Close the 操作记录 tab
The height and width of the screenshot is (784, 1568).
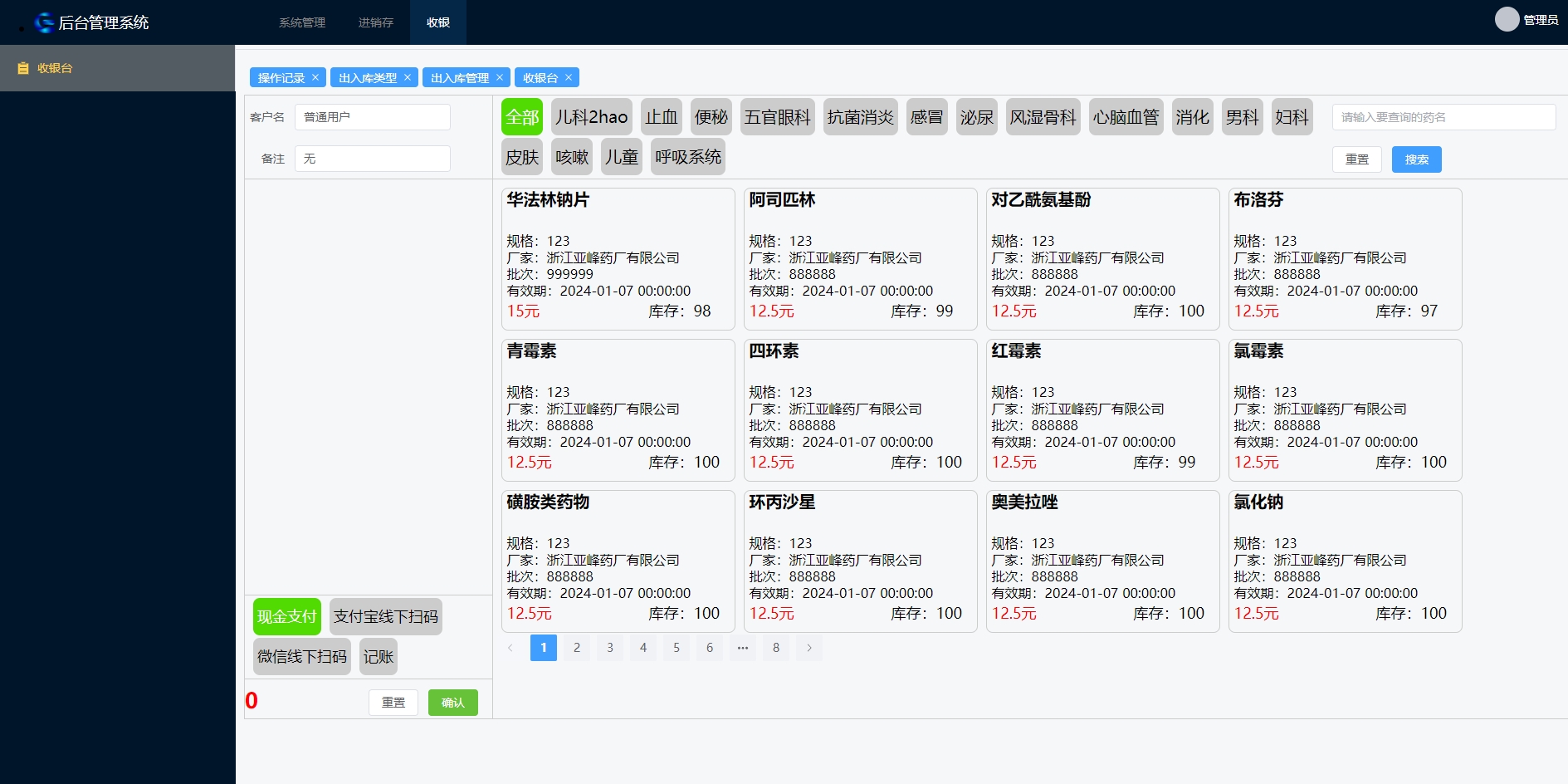point(315,77)
